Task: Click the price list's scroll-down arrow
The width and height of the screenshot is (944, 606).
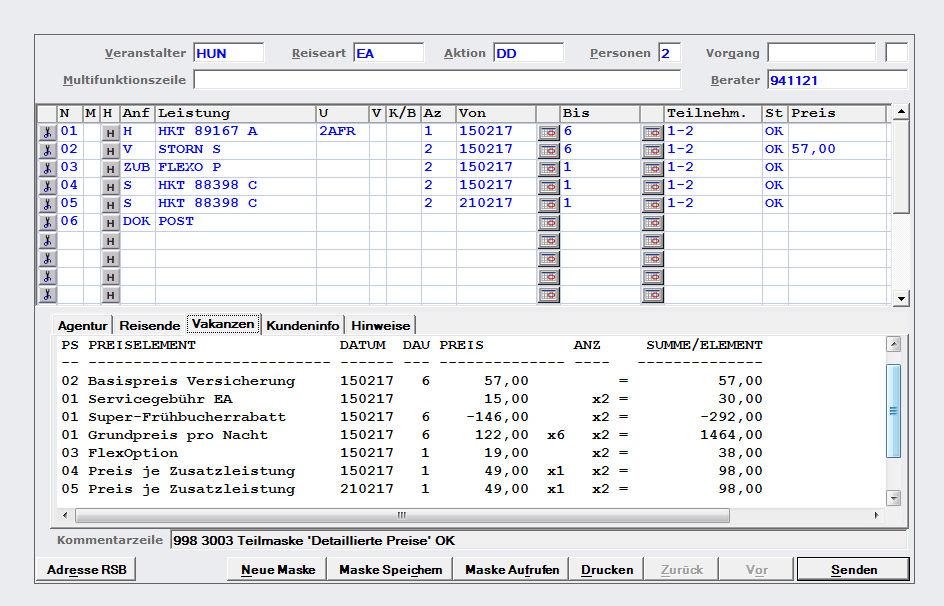Action: [893, 498]
